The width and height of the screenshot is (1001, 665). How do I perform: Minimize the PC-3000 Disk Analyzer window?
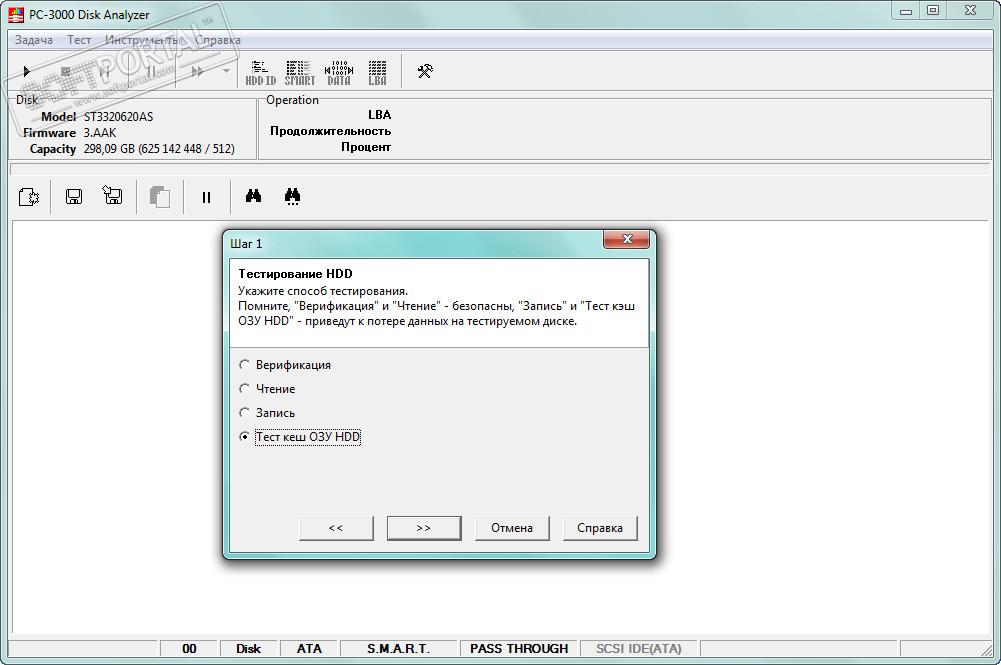[x=906, y=11]
